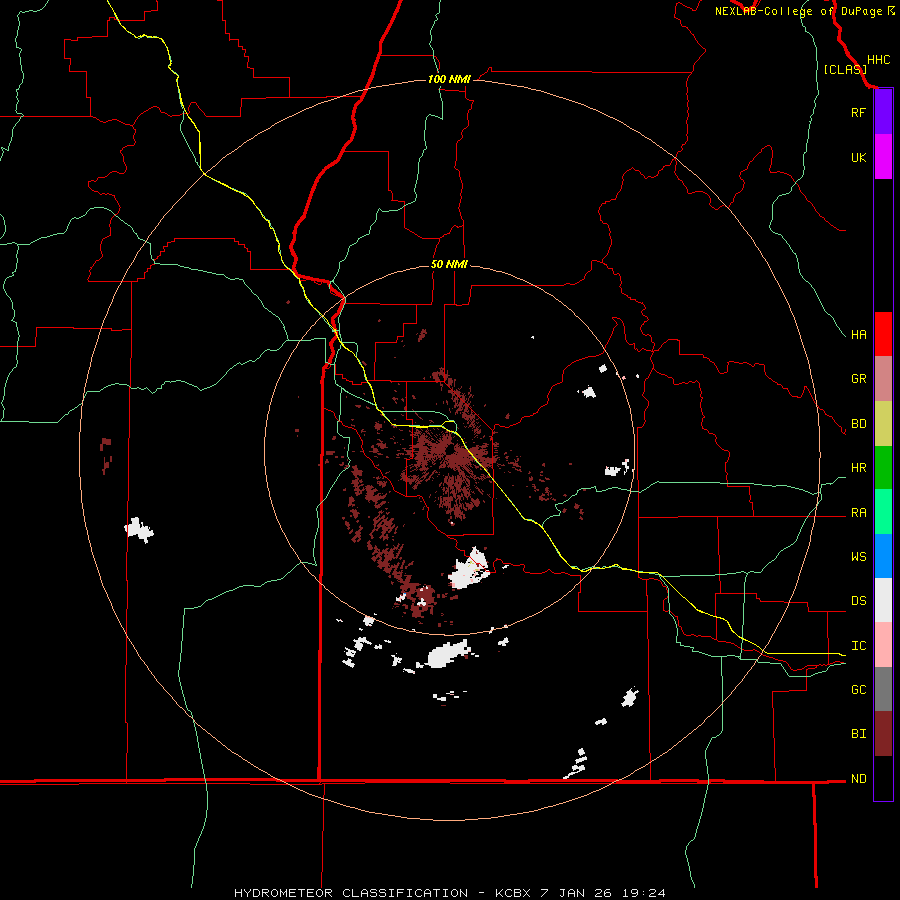Click the RF purple legend swatch
The width and height of the screenshot is (900, 900).
pyautogui.click(x=883, y=112)
